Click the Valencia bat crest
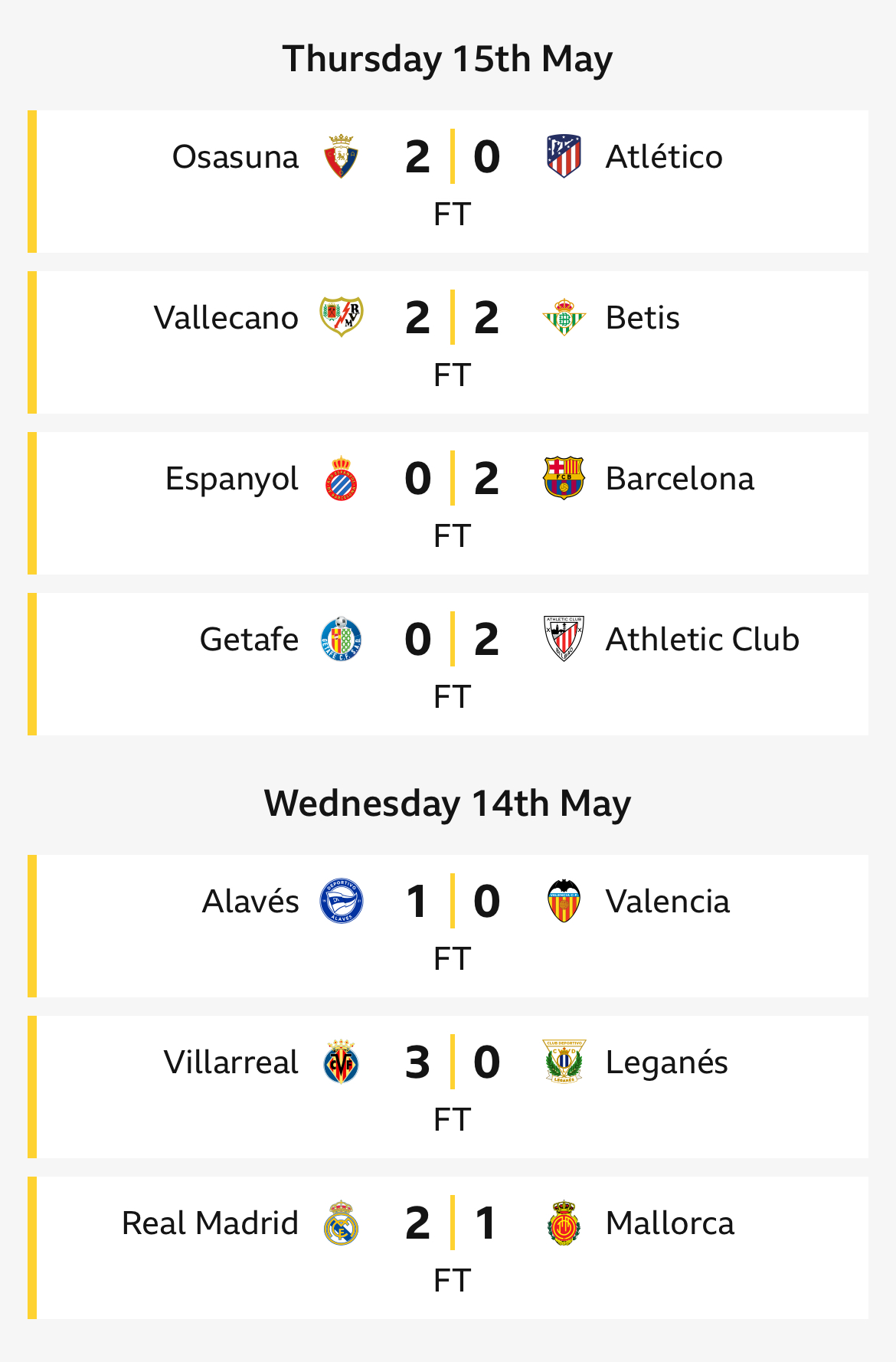Screen dimensions: 896x1362 point(564,901)
